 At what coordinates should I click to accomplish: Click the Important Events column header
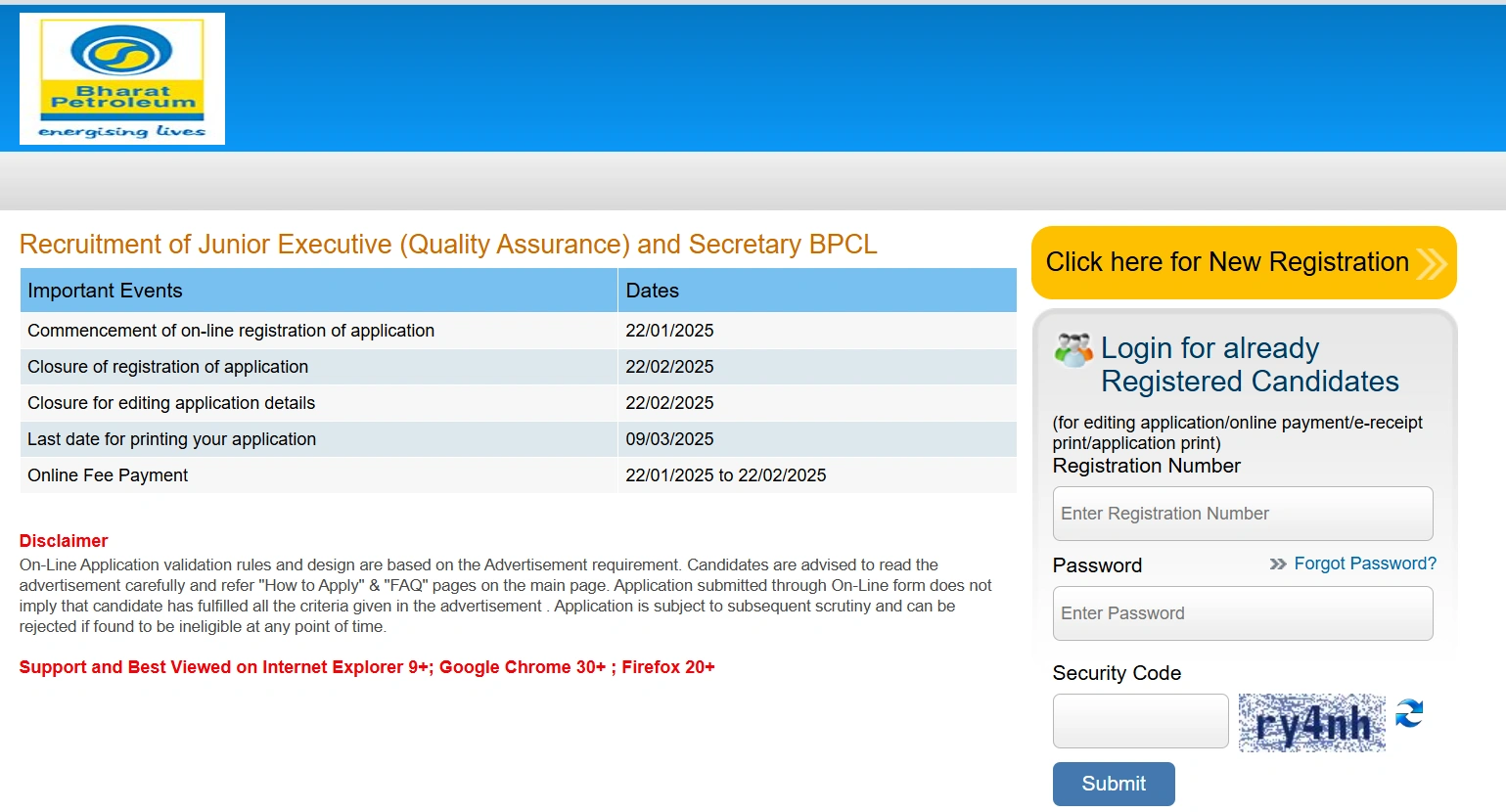click(319, 291)
